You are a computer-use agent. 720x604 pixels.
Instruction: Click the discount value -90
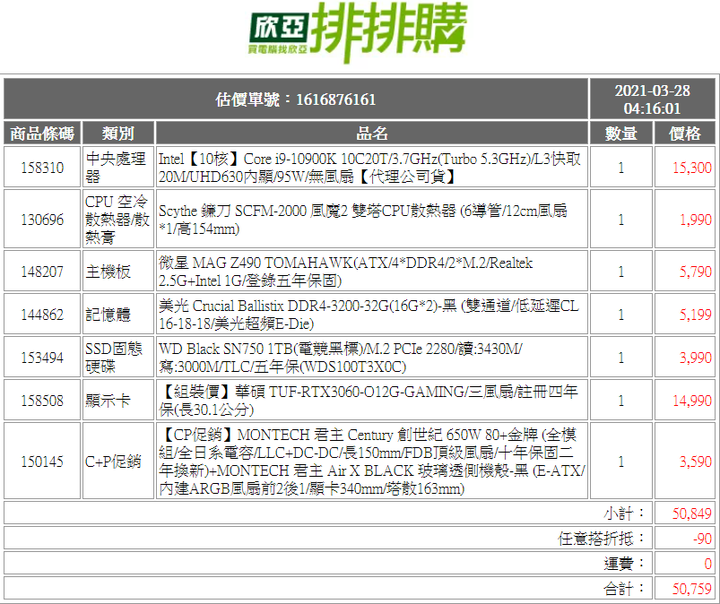[x=703, y=538]
